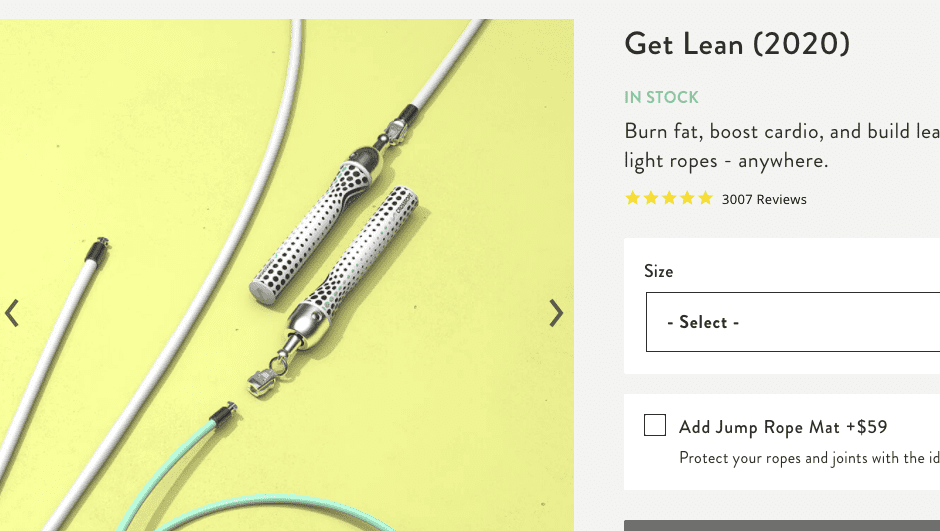Image resolution: width=940 pixels, height=531 pixels.
Task: Click the fourth yellow rating star
Action: [688, 198]
